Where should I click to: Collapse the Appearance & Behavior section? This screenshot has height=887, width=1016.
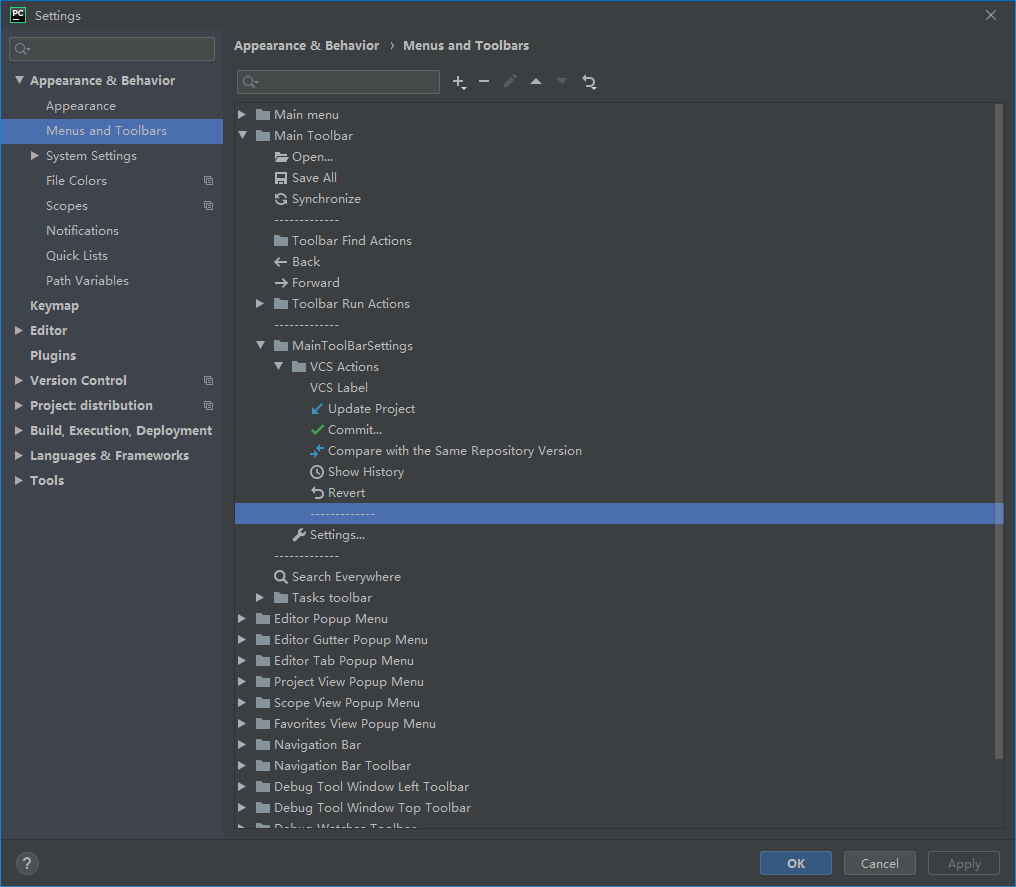[x=19, y=80]
